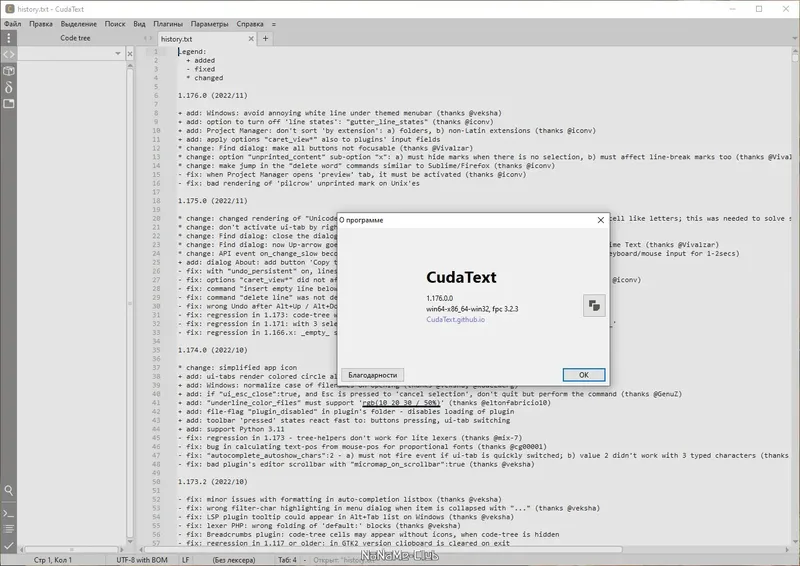Viewport: 800px width, 566px height.
Task: Minimize the CudaText window
Action: [733, 9]
